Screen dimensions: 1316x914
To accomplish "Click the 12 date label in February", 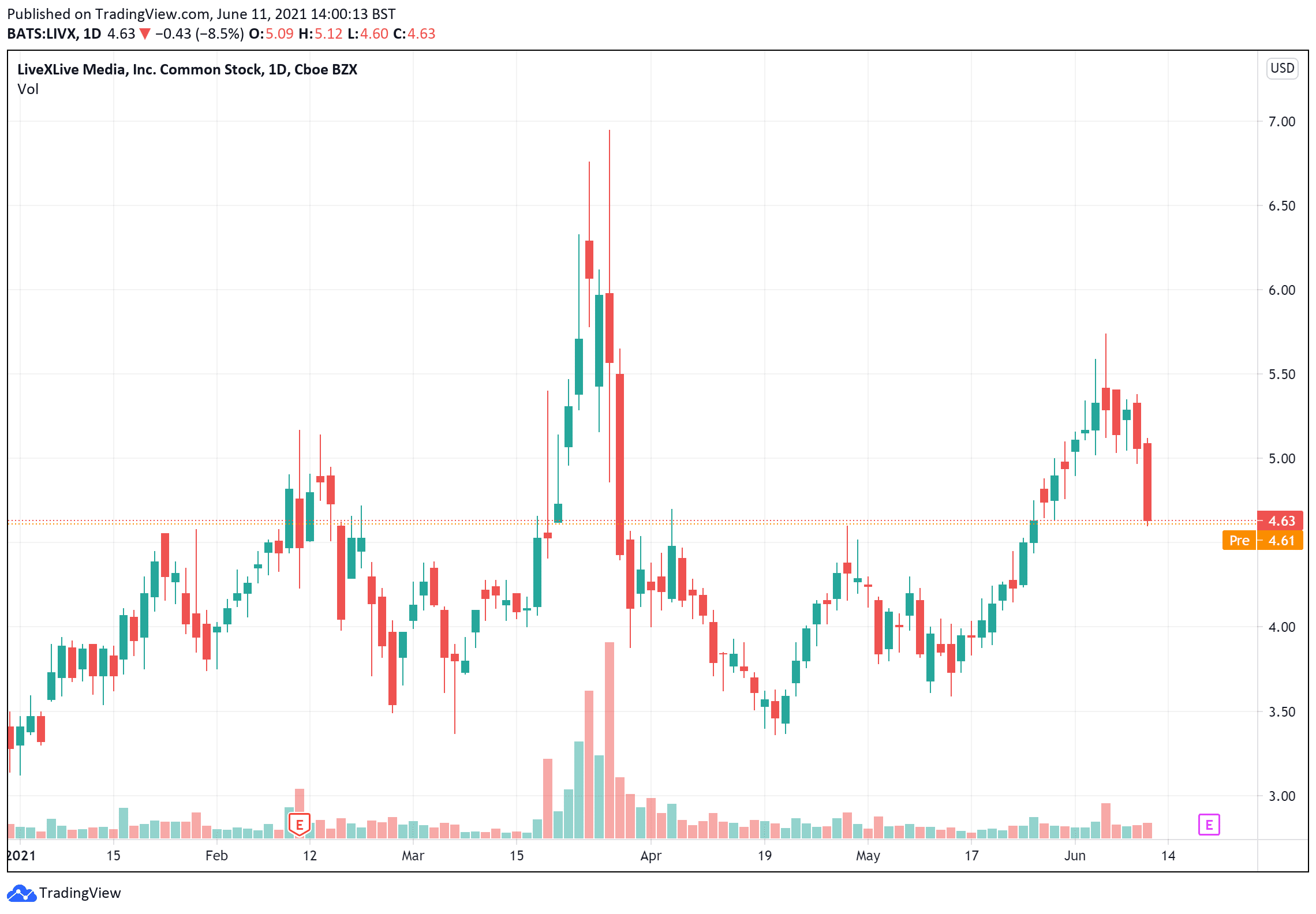I will (310, 856).
